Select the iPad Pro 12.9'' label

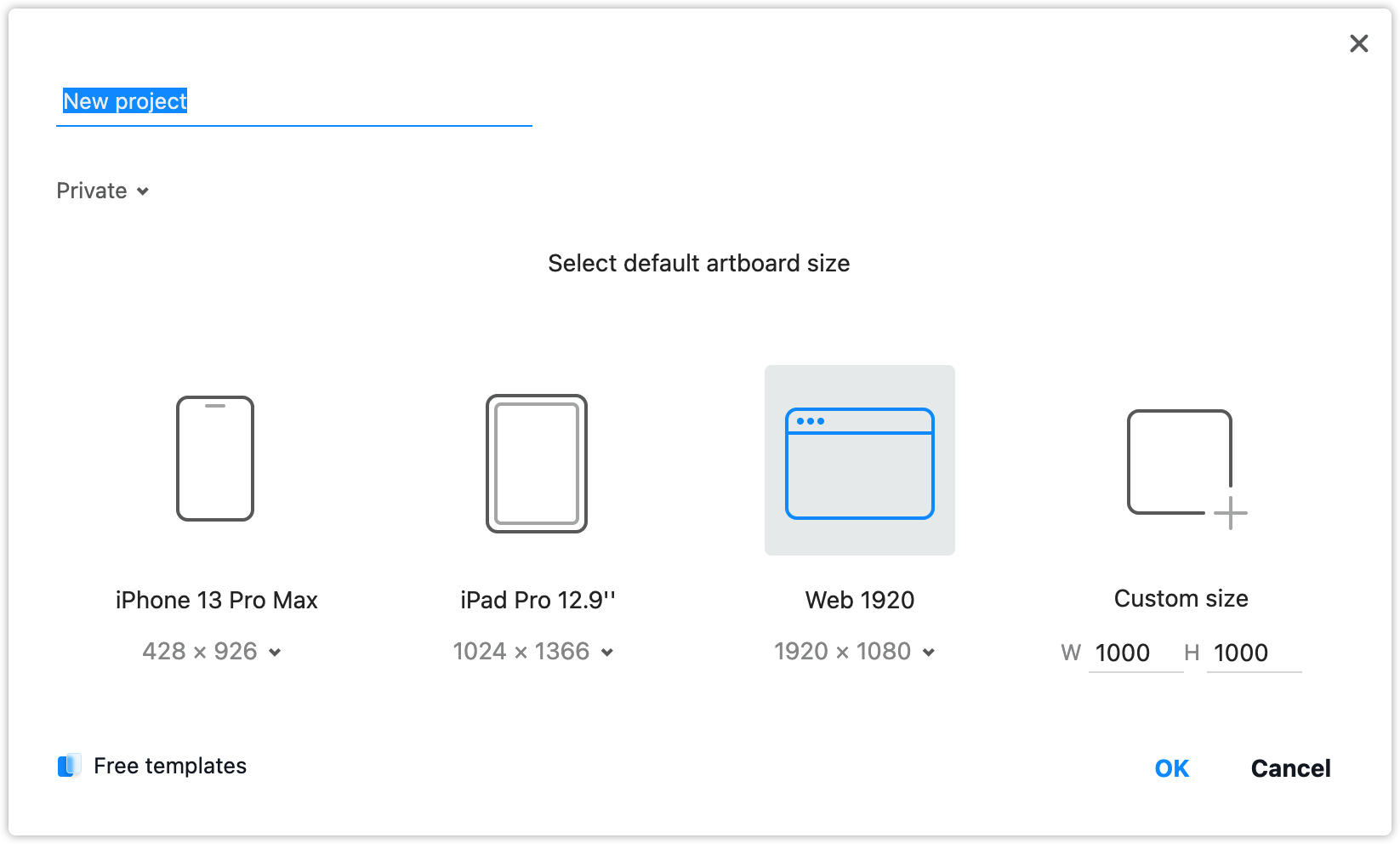point(538,601)
